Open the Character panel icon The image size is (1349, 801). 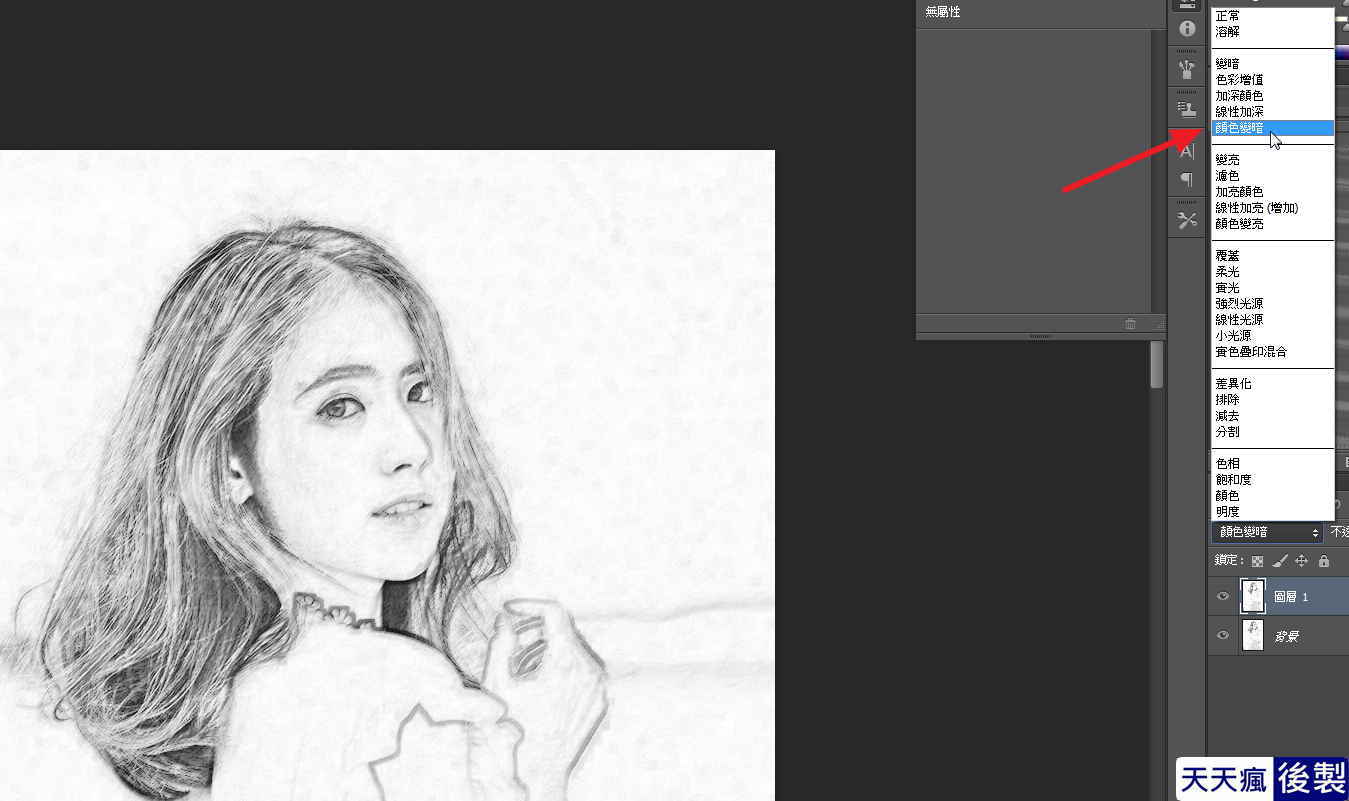1187,151
